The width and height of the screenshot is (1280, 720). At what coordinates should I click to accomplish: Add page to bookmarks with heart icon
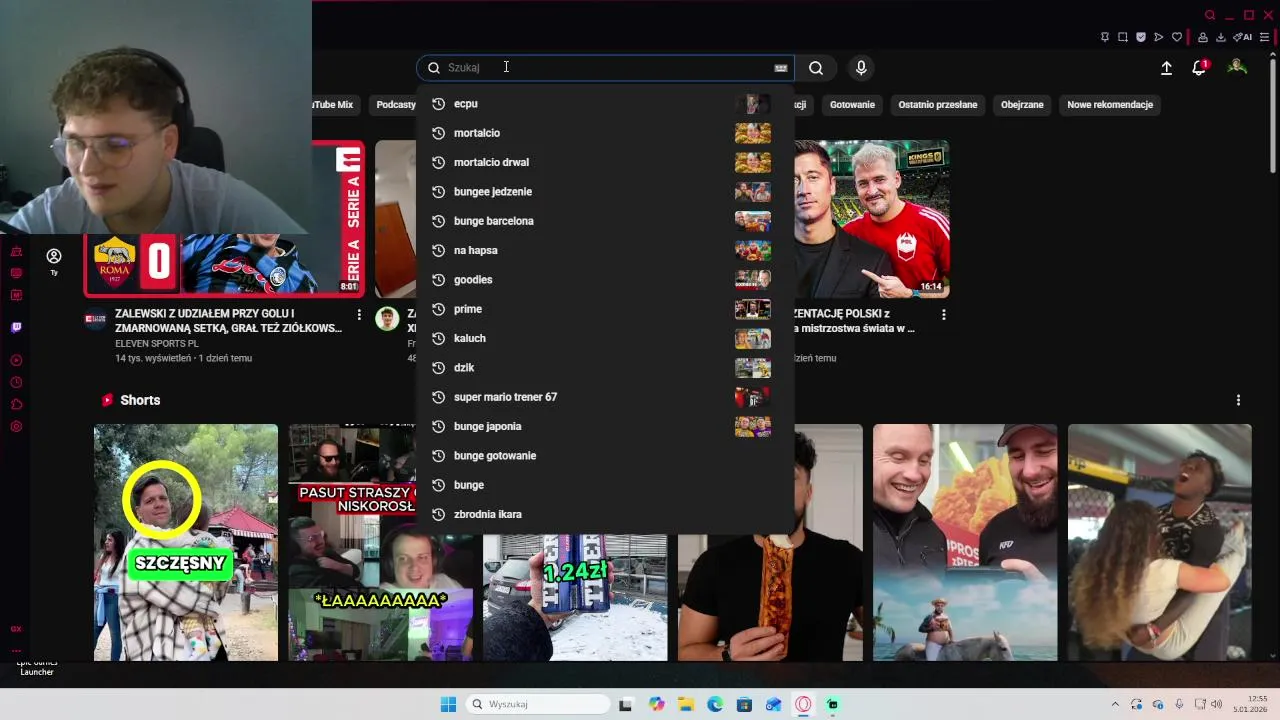[x=1177, y=37]
